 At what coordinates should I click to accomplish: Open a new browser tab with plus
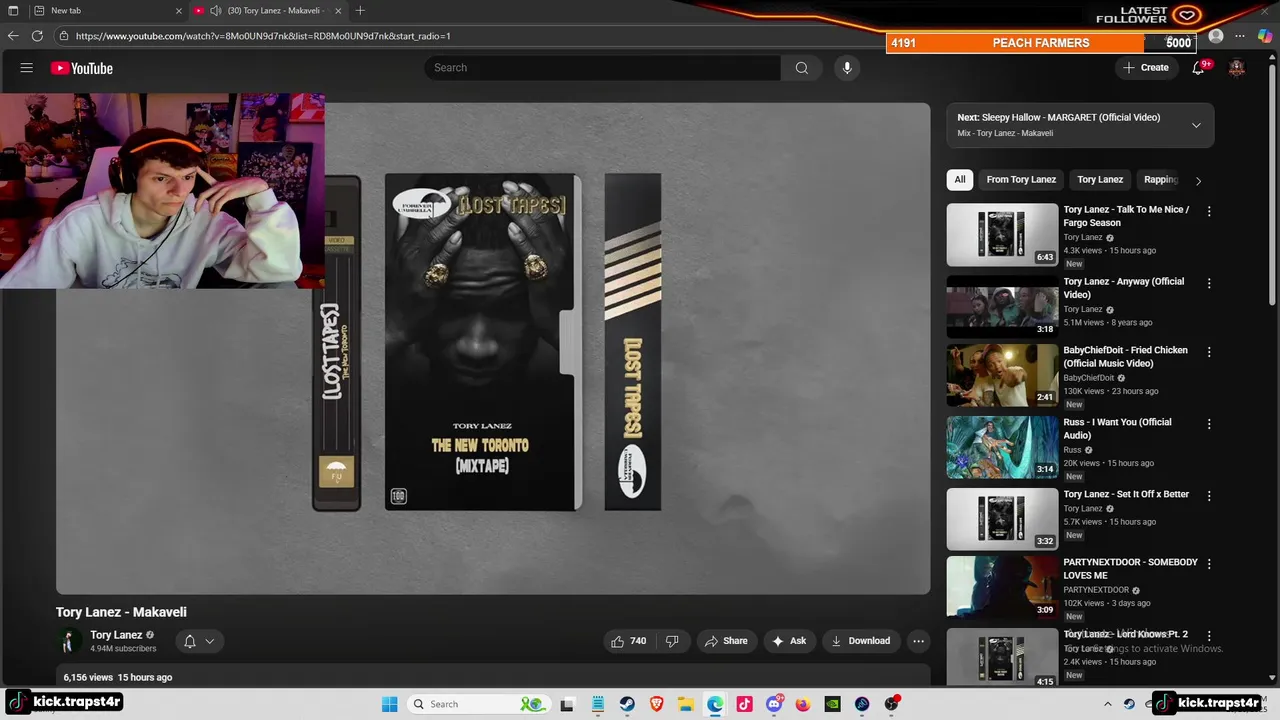(360, 10)
